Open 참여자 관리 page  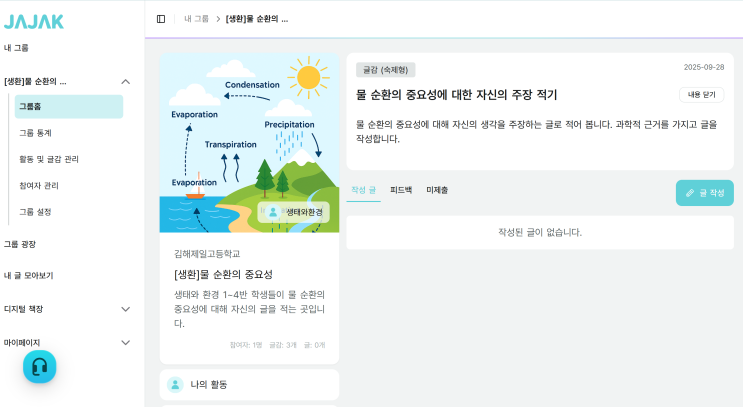coord(39,186)
